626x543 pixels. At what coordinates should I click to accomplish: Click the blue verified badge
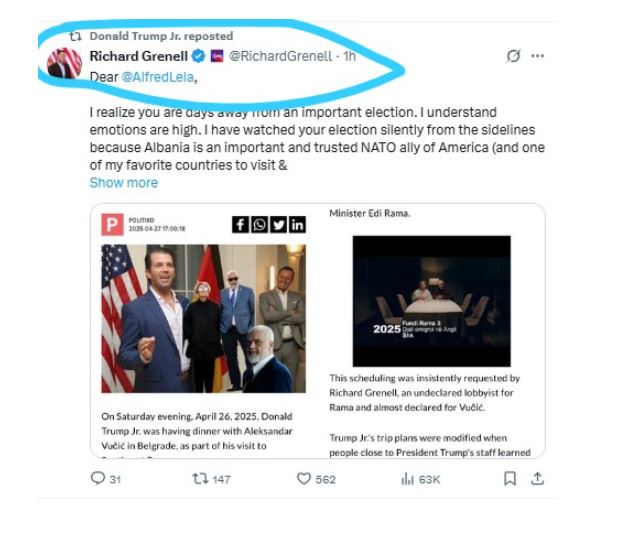pos(197,57)
